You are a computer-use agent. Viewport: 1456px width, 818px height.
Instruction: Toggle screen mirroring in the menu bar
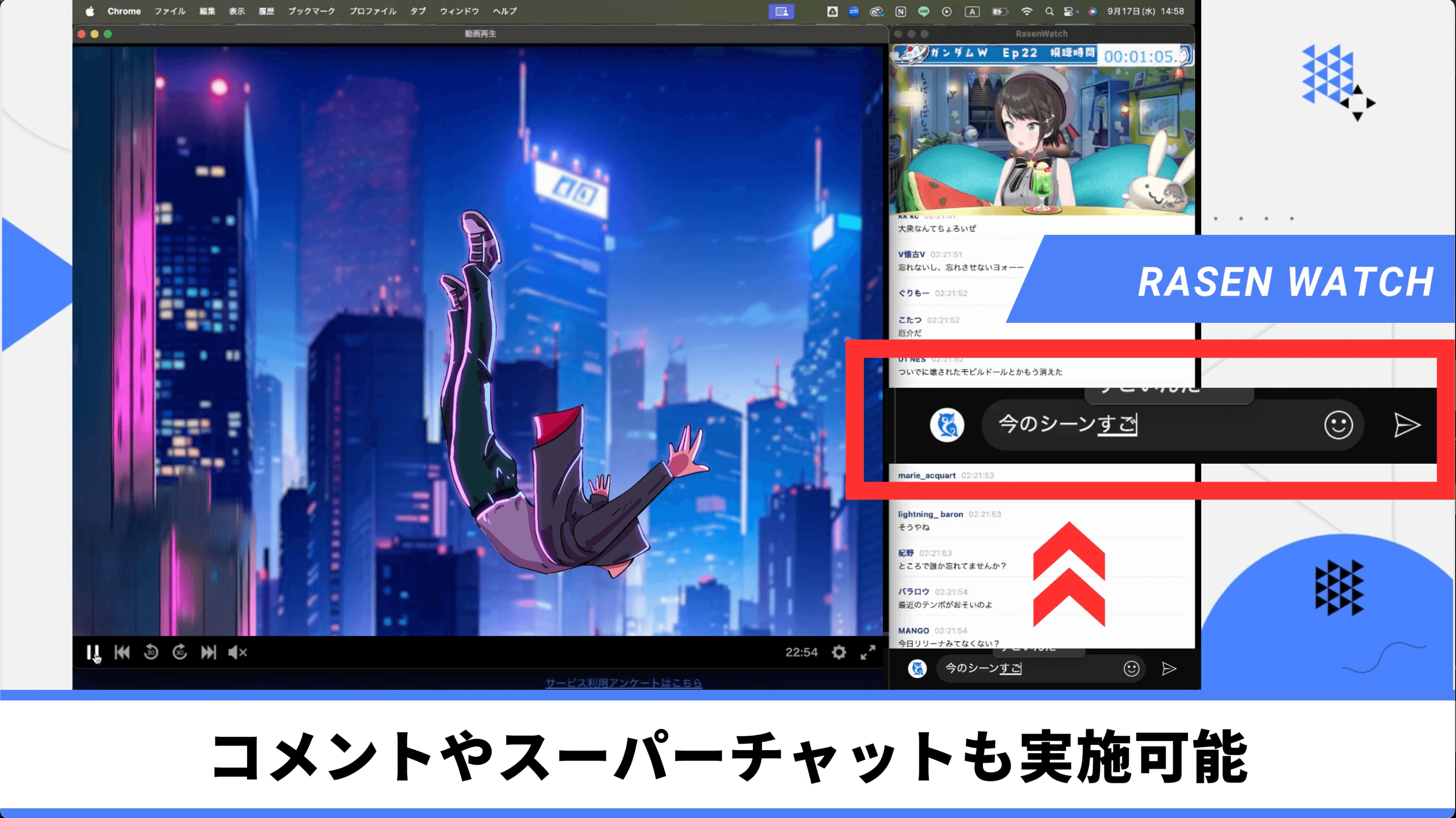pos(781,11)
